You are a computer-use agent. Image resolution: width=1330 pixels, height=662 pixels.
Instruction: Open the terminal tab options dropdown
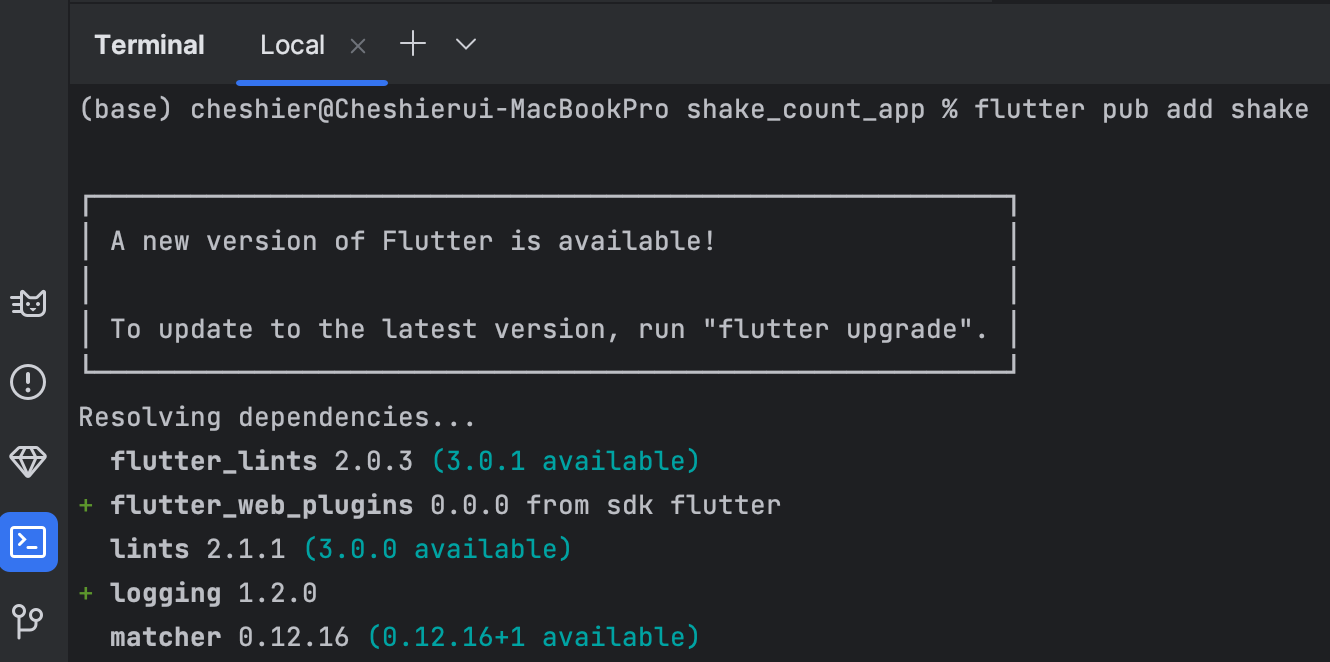click(465, 44)
